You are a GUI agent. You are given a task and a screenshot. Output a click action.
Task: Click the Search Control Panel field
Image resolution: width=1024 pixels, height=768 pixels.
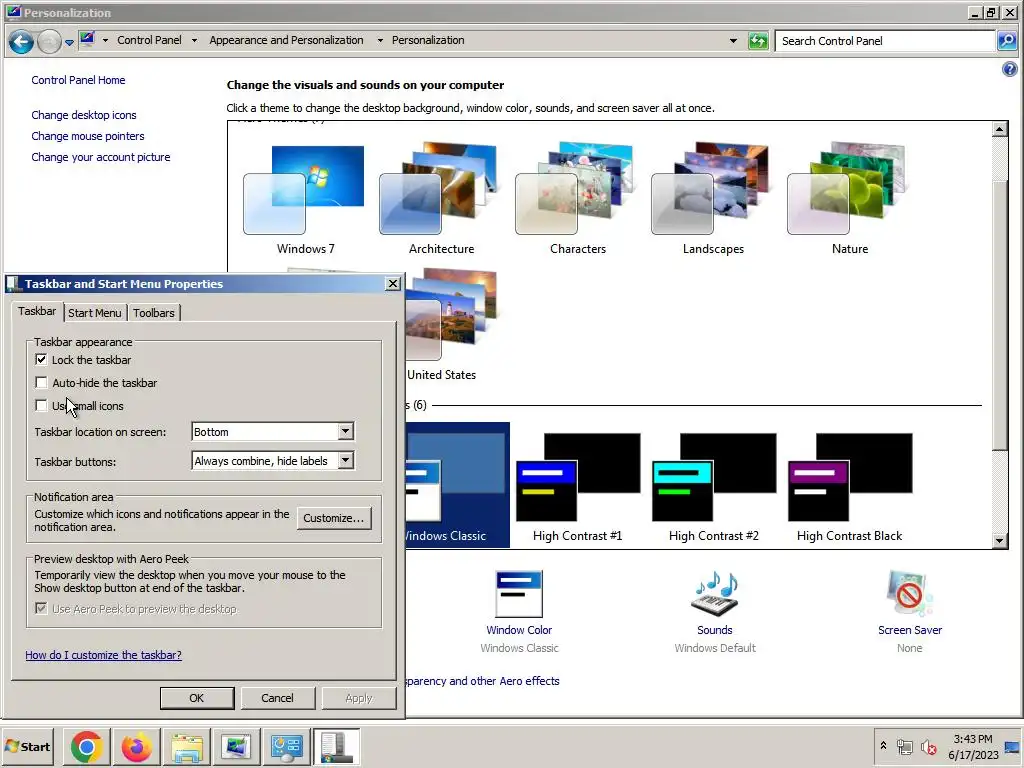point(885,40)
